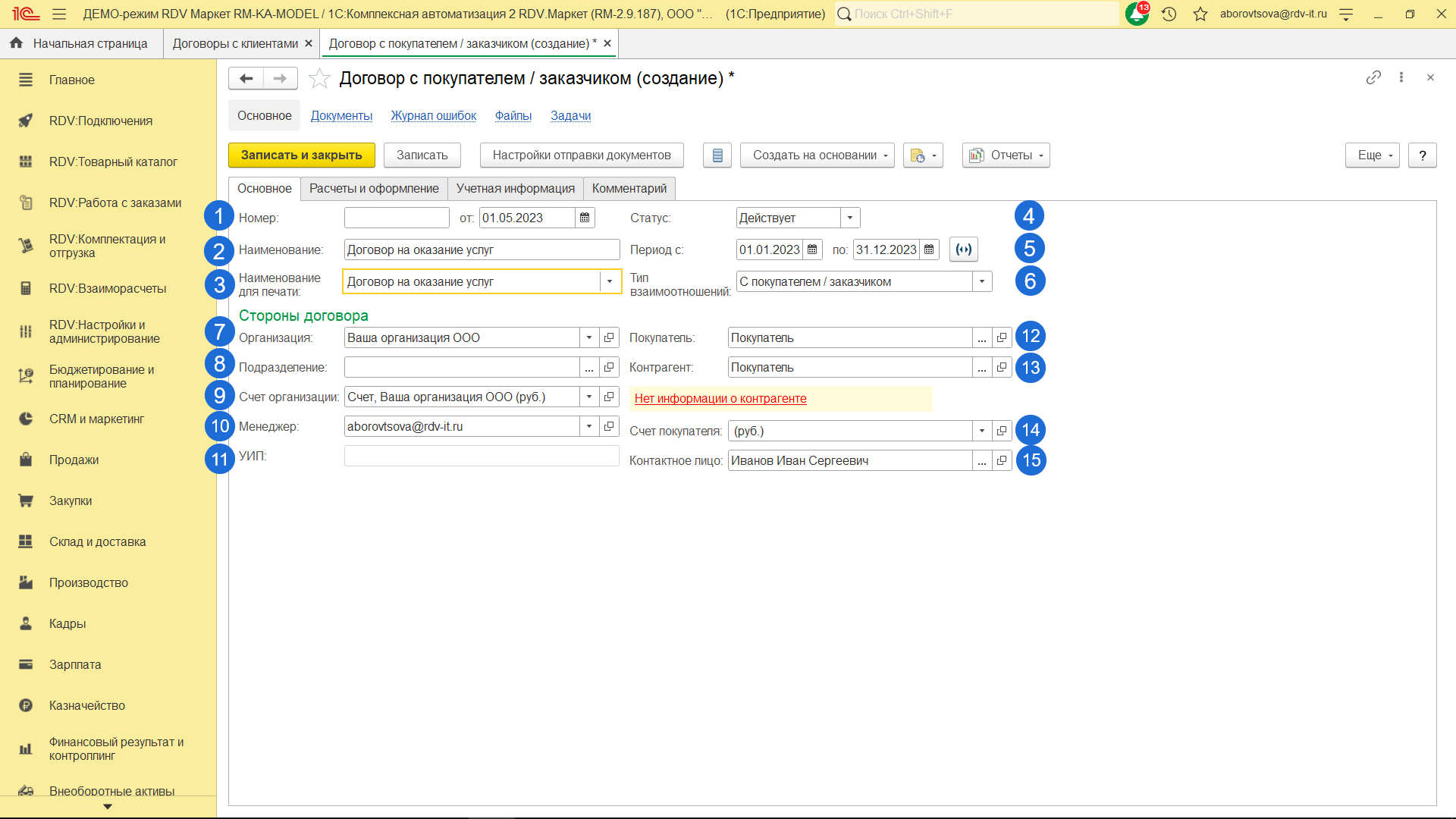Open RDV:Подключения section in sidebar
The height and width of the screenshot is (819, 1456).
101,121
